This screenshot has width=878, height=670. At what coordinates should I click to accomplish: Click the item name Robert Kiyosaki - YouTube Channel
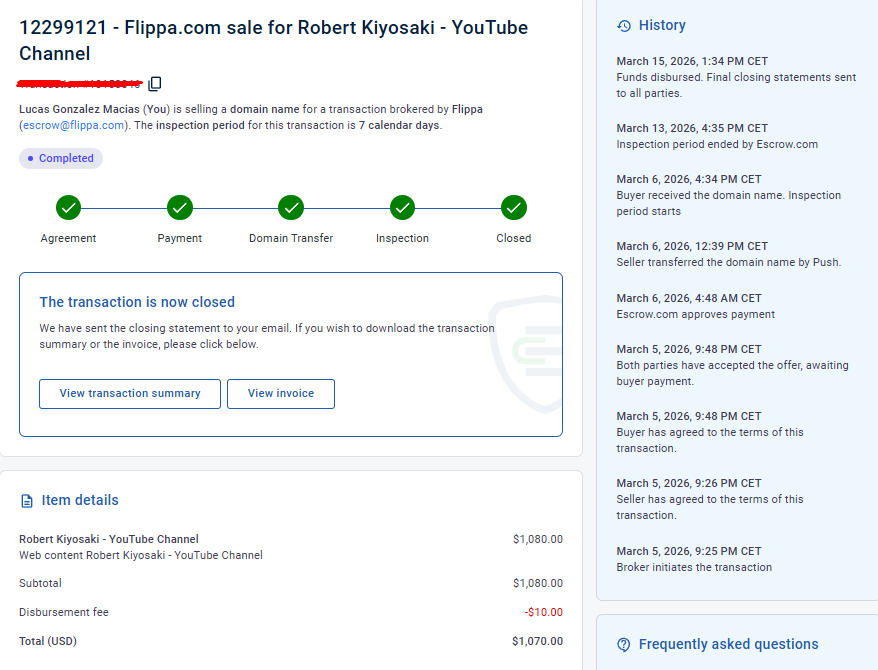109,539
